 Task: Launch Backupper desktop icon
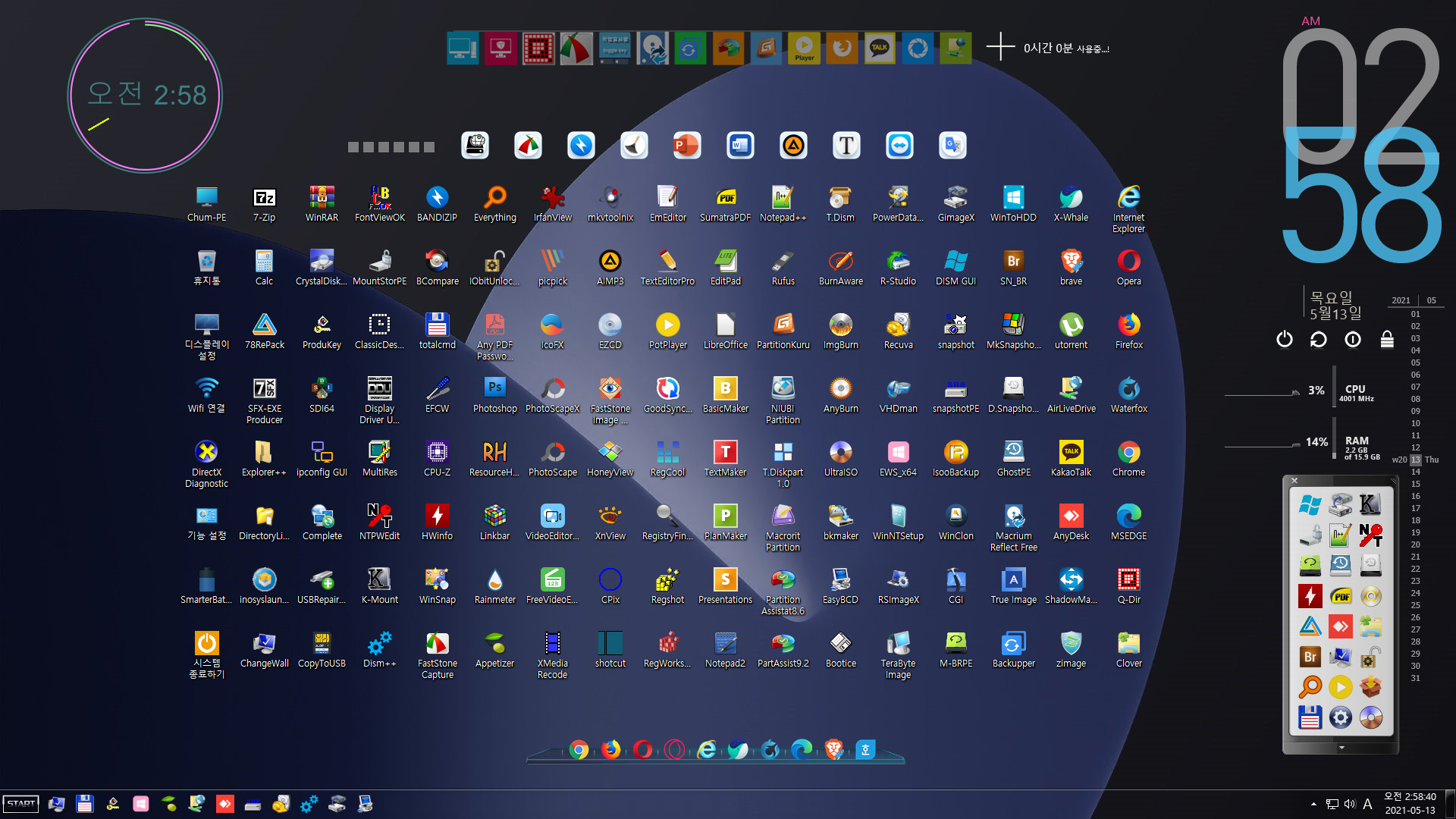[x=1013, y=649]
